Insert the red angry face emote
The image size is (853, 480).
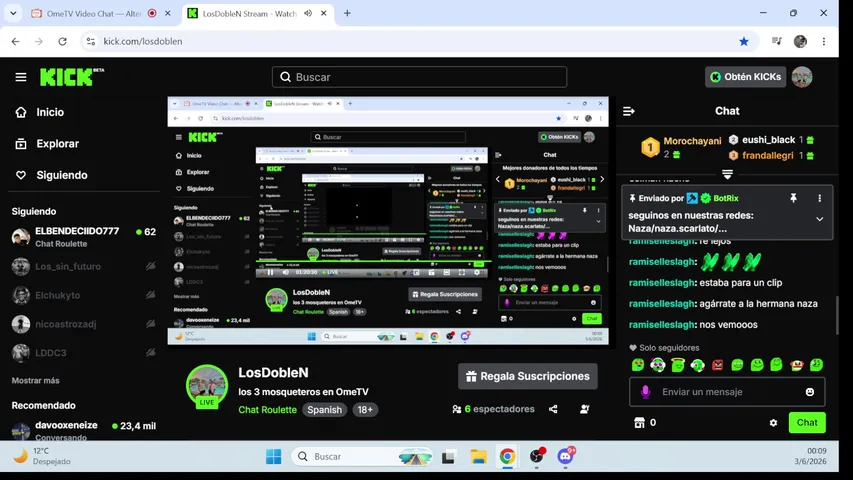[718, 365]
